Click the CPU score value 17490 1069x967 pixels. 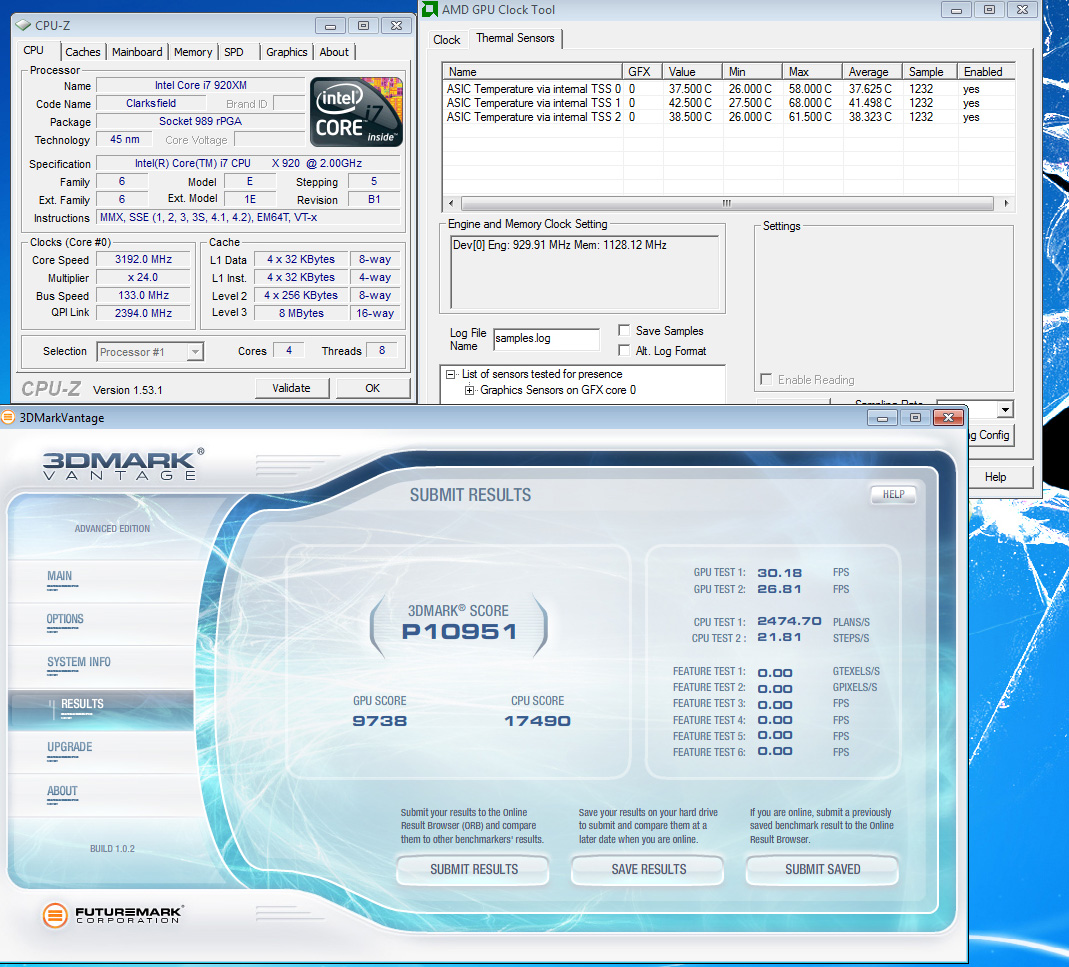pyautogui.click(x=537, y=721)
